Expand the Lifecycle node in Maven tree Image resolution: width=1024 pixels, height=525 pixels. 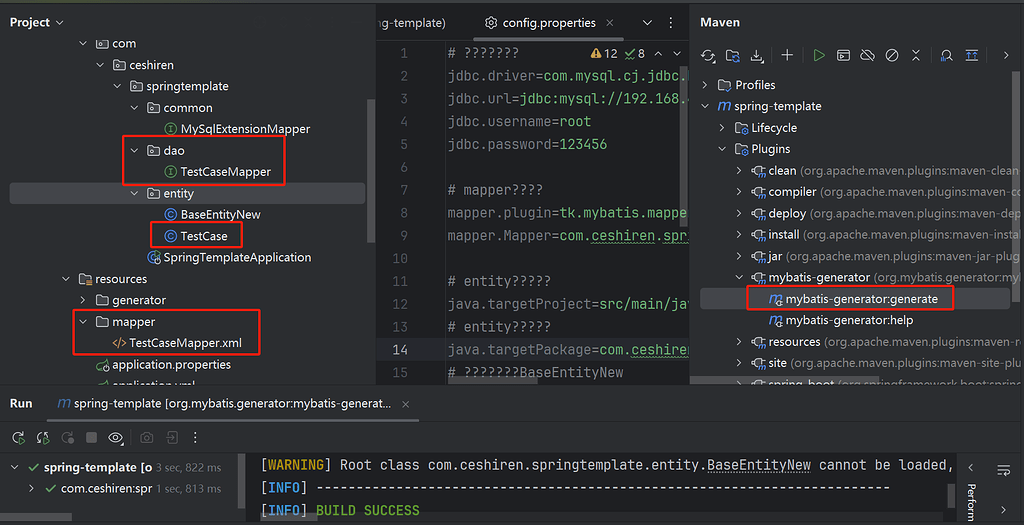pyautogui.click(x=722, y=128)
